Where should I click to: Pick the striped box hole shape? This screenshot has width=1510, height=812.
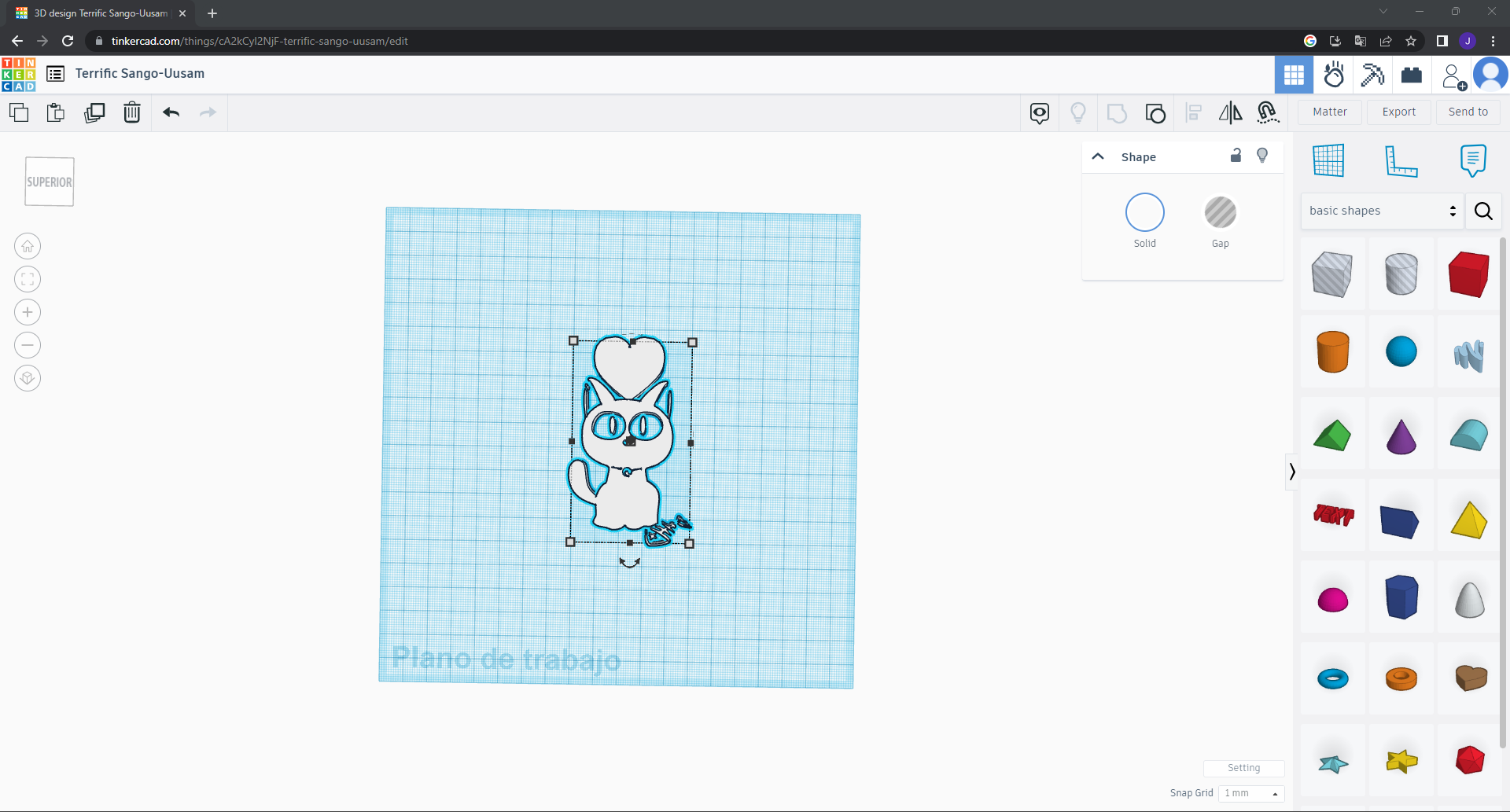point(1332,274)
